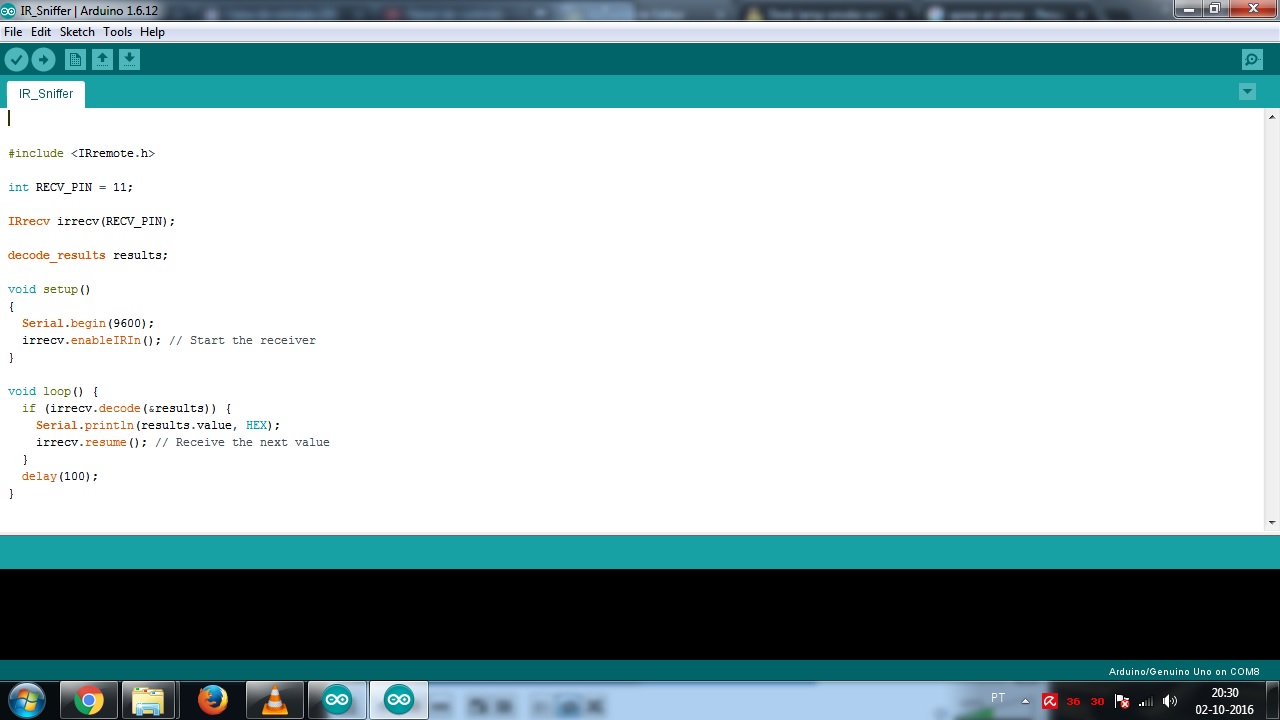Open the network signal tray icon
Screen dimensions: 1280x720
click(1145, 701)
